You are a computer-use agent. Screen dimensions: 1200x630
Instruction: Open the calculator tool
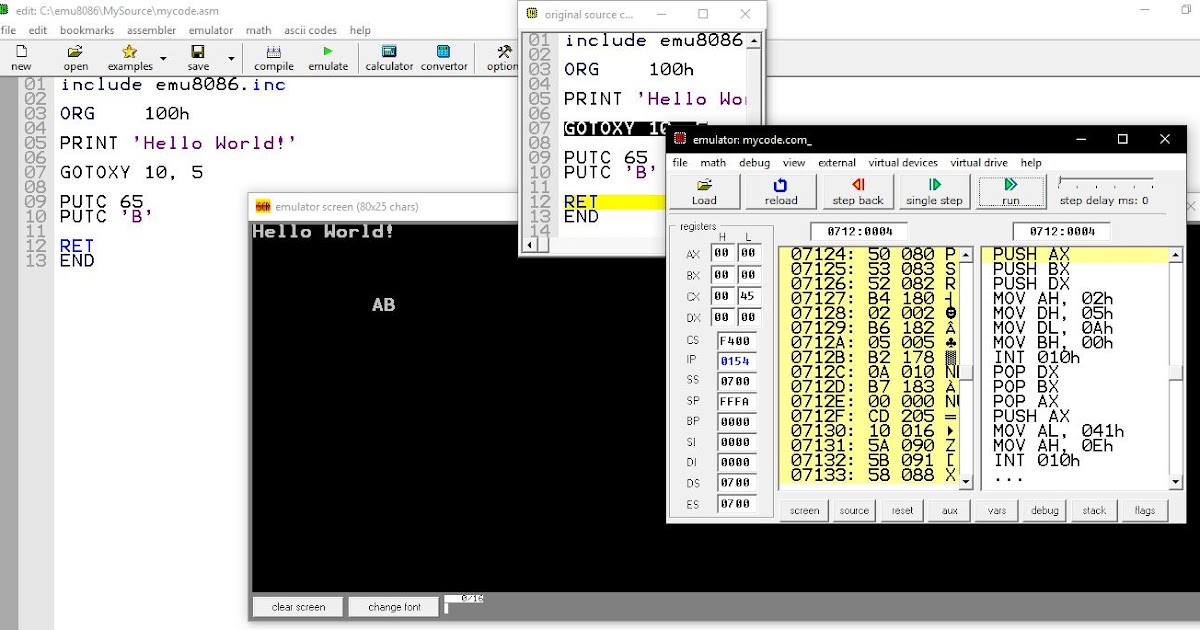(388, 57)
